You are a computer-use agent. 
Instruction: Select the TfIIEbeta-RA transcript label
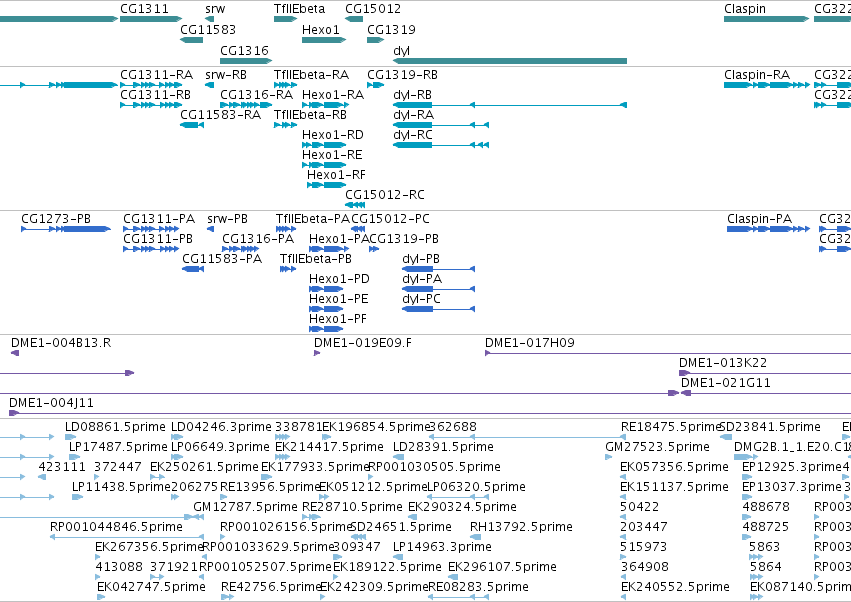[312, 74]
